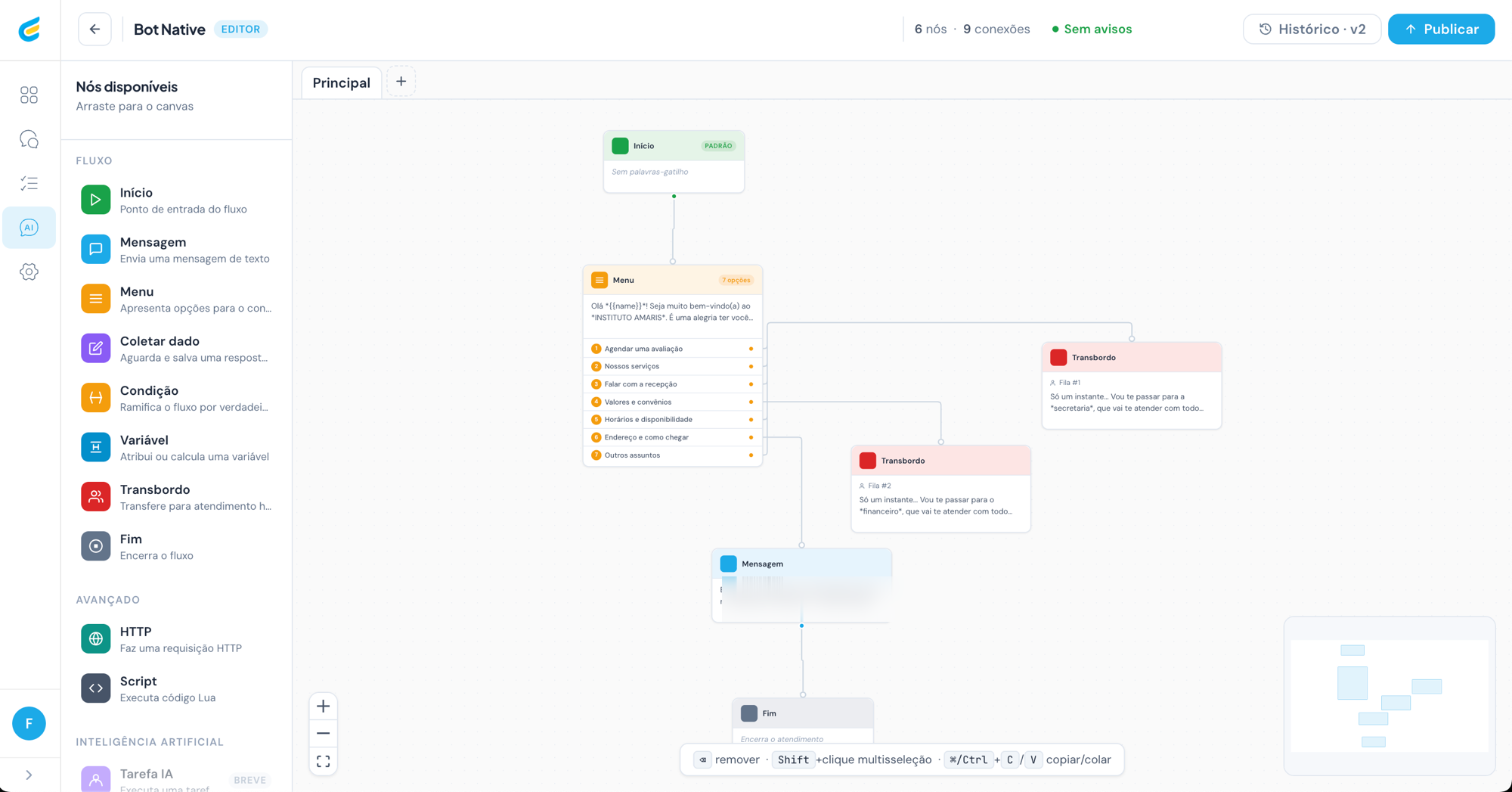Click the EDITOR badge
The width and height of the screenshot is (1512, 792).
click(240, 30)
